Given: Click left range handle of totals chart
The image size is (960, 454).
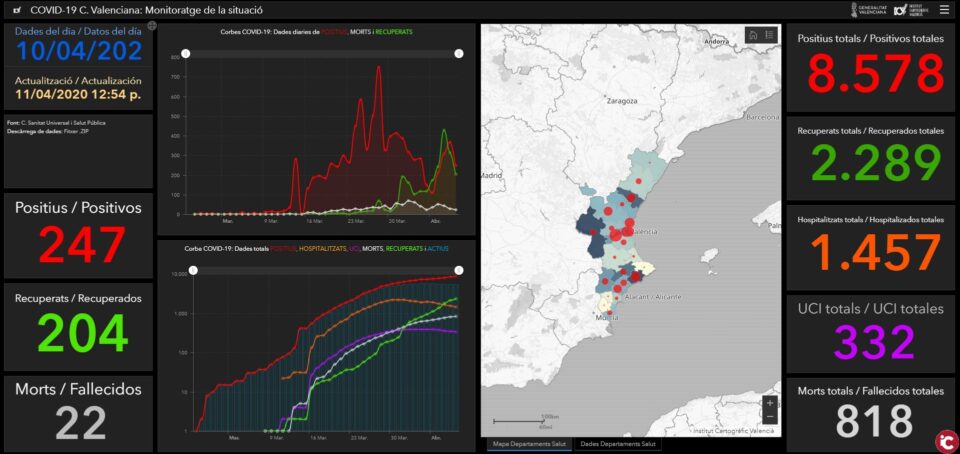Looking at the screenshot, I should point(193,270).
